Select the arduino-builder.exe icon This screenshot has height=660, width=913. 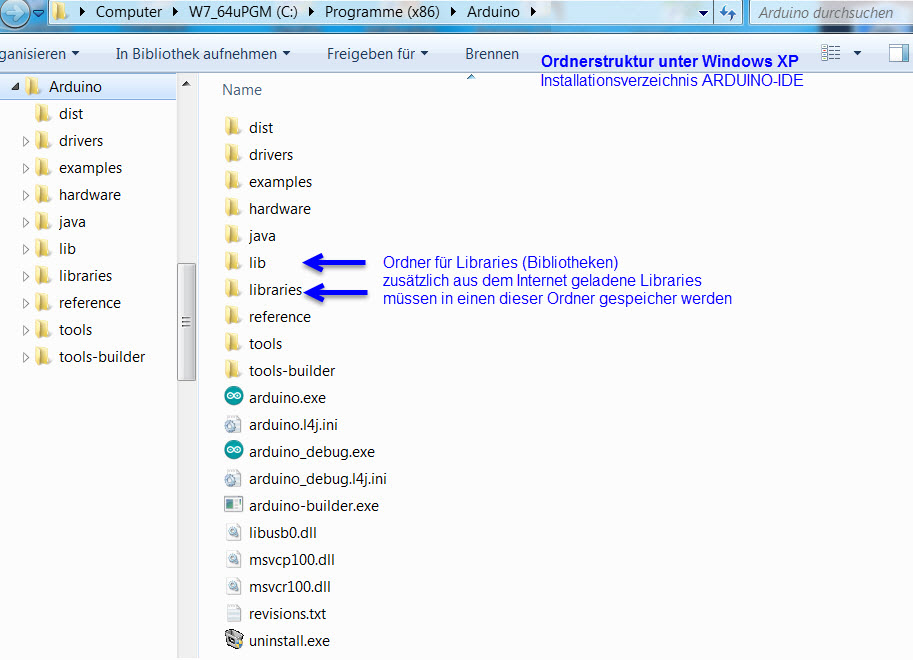pyautogui.click(x=233, y=504)
